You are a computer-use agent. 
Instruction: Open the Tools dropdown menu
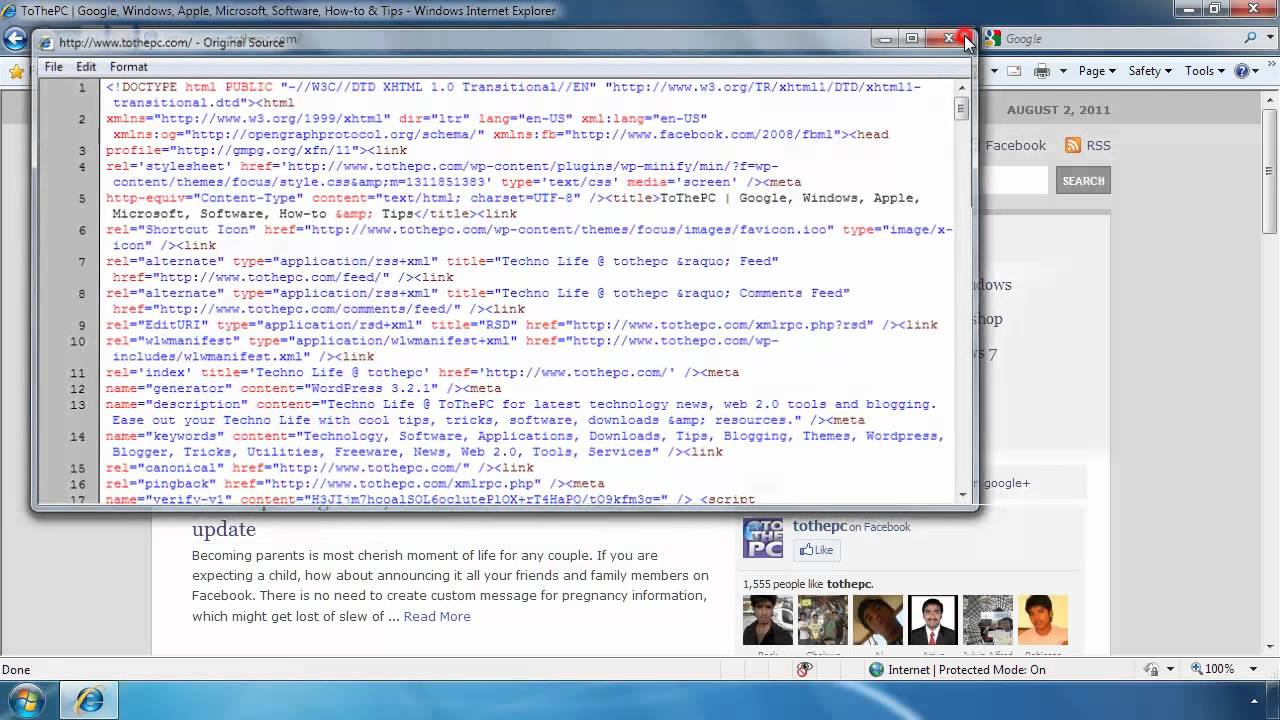point(1205,71)
